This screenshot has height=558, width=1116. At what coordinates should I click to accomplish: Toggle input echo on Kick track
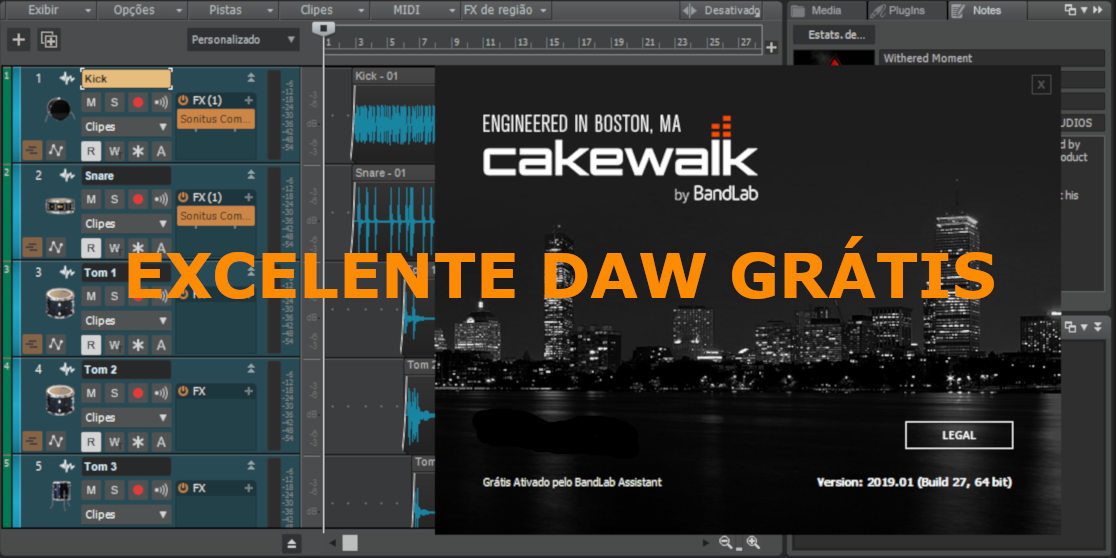coord(162,102)
